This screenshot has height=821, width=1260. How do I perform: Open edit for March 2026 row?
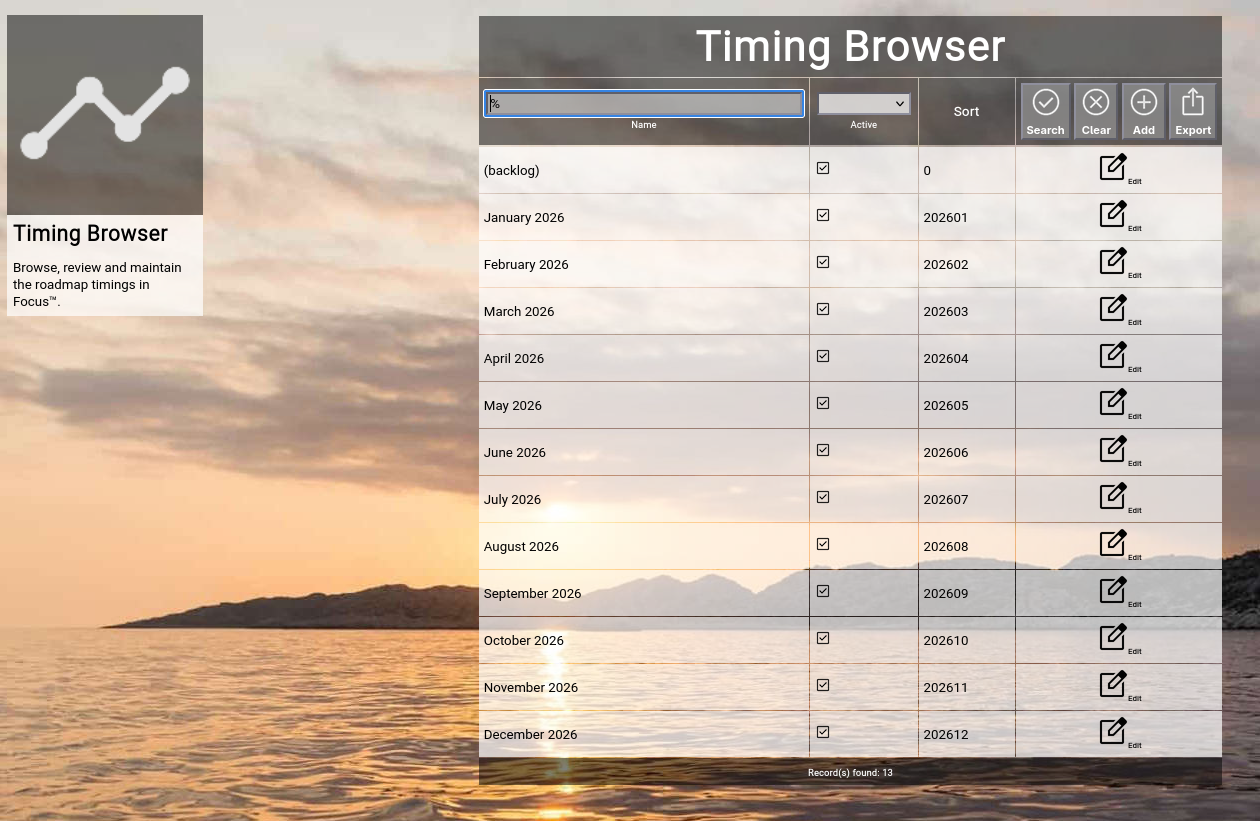click(x=1113, y=309)
